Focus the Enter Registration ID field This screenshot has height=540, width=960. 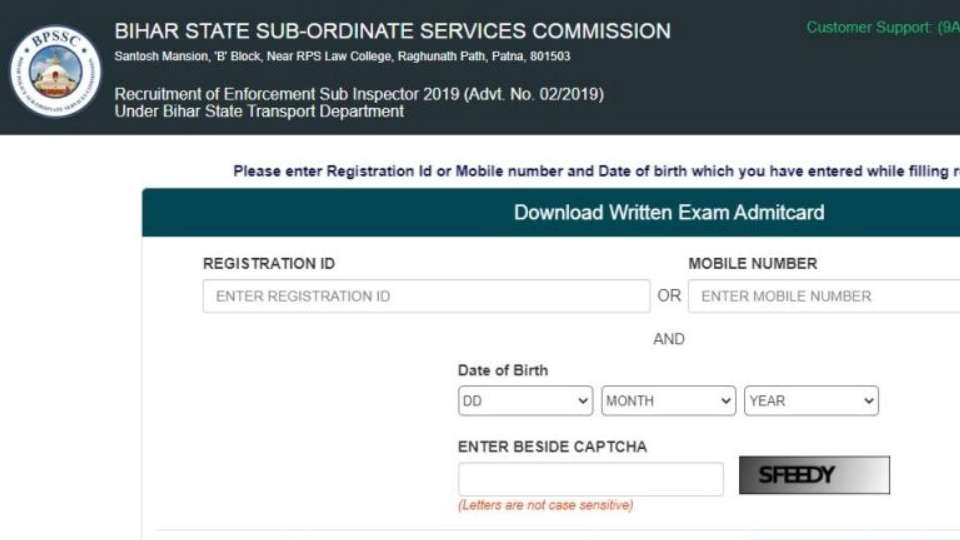[426, 296]
